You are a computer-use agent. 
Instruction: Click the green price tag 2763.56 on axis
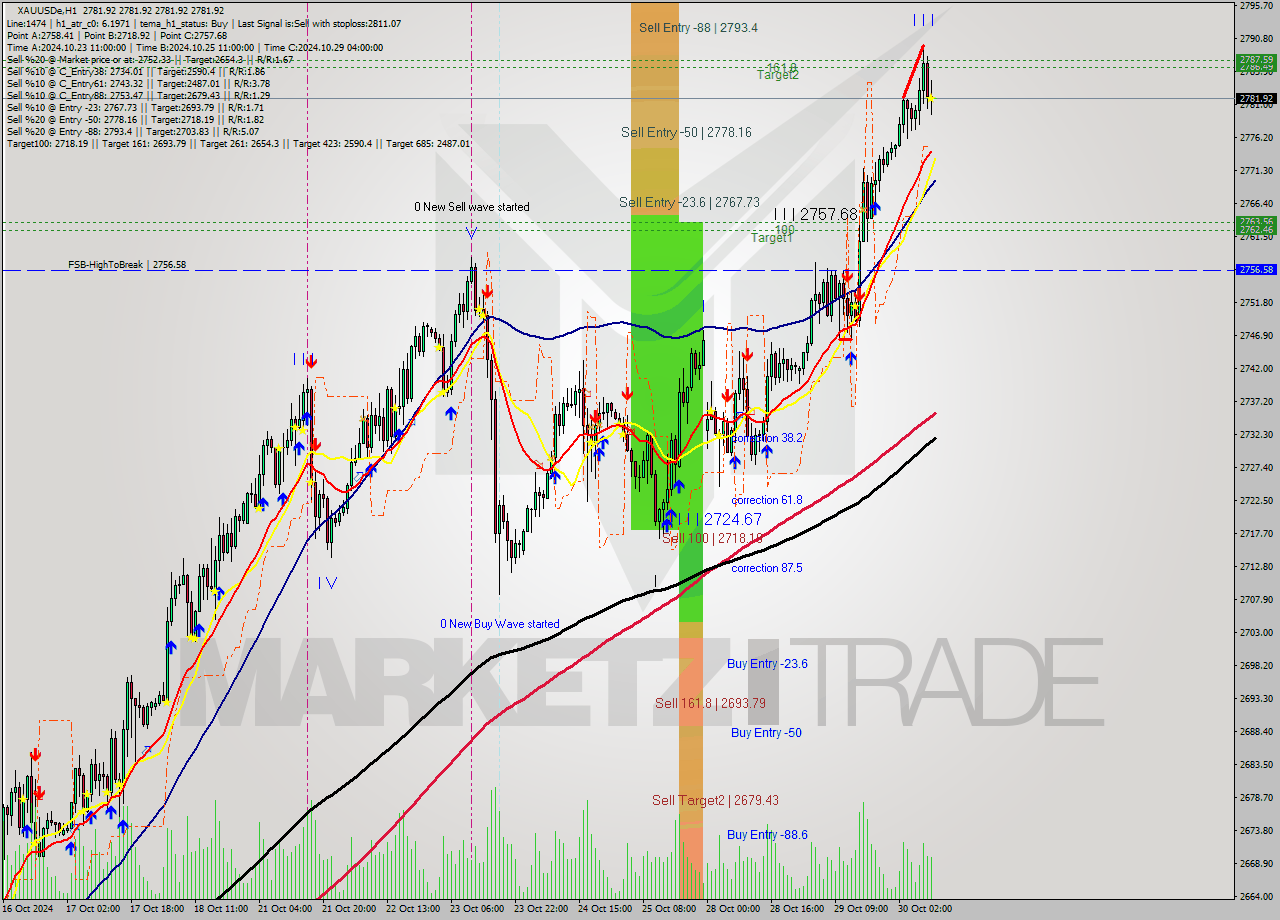click(1256, 221)
